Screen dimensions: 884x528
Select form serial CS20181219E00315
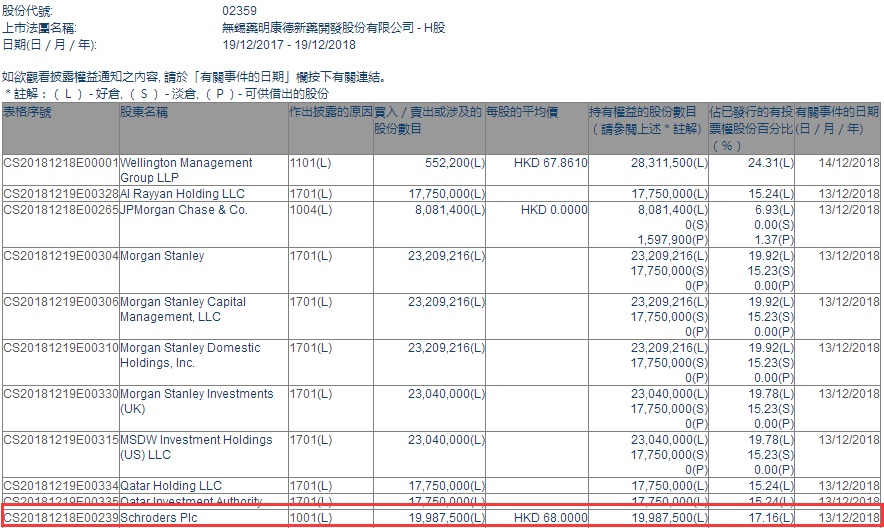point(61,440)
